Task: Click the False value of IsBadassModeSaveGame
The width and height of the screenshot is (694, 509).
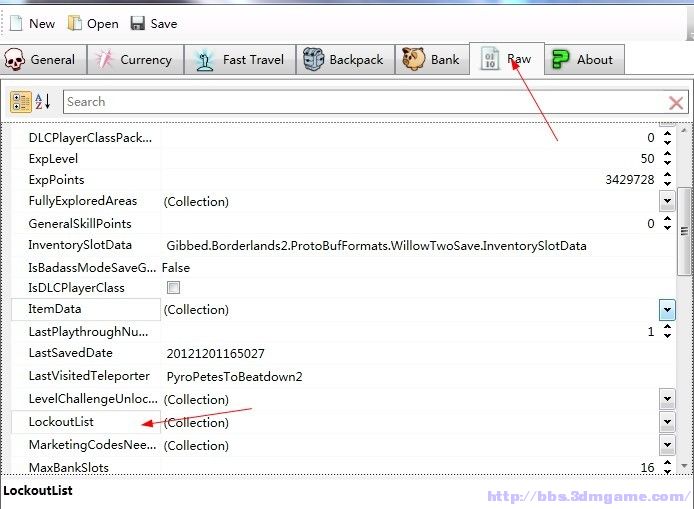Action: click(176, 268)
